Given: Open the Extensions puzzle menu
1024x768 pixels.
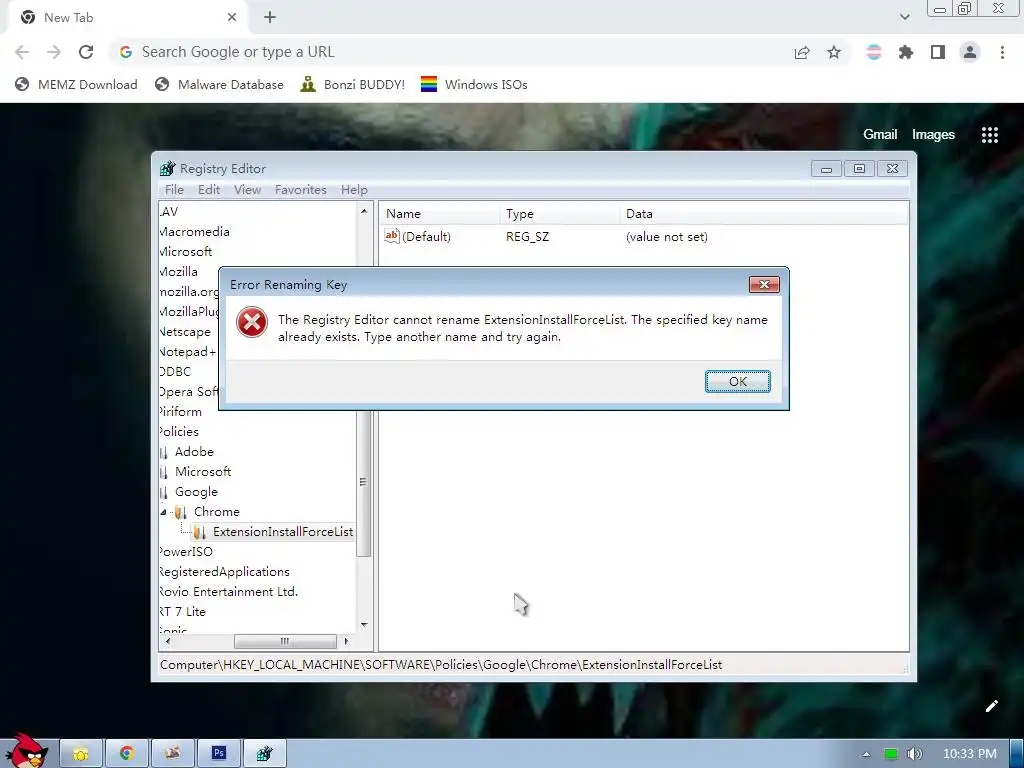Looking at the screenshot, I should (906, 52).
